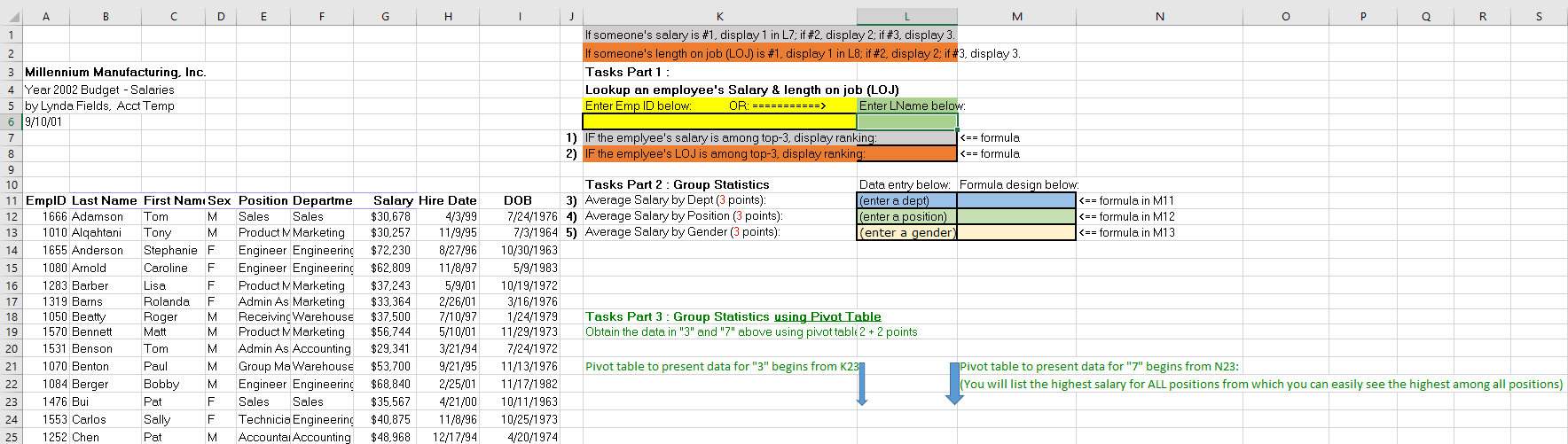Click the 'Salary' header cell

(385, 200)
